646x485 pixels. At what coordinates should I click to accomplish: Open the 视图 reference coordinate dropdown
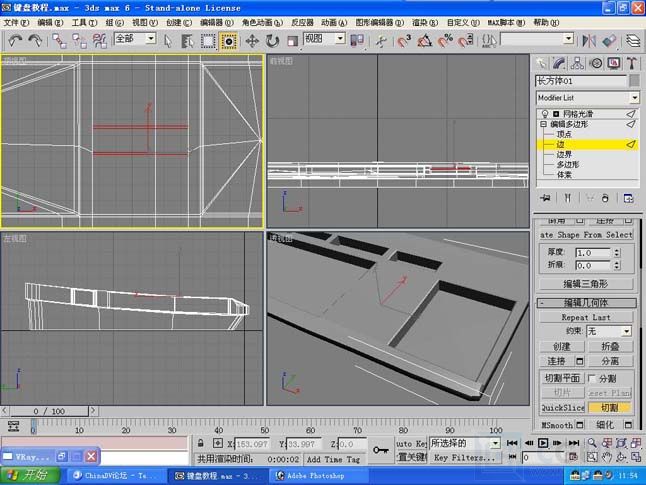(340, 39)
